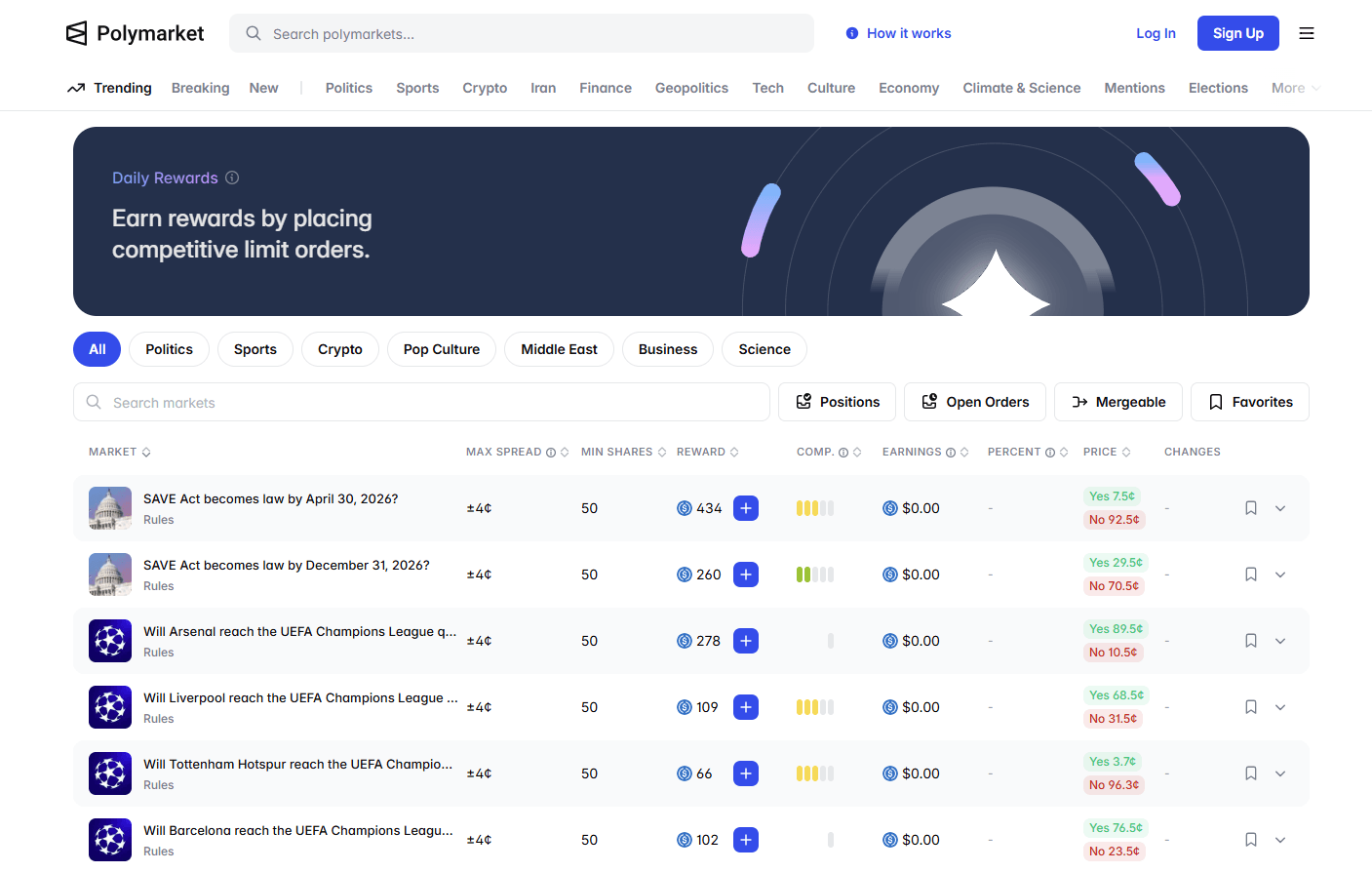Select the Pop Culture category filter
Viewport: 1372px width, 872px height.
point(442,349)
